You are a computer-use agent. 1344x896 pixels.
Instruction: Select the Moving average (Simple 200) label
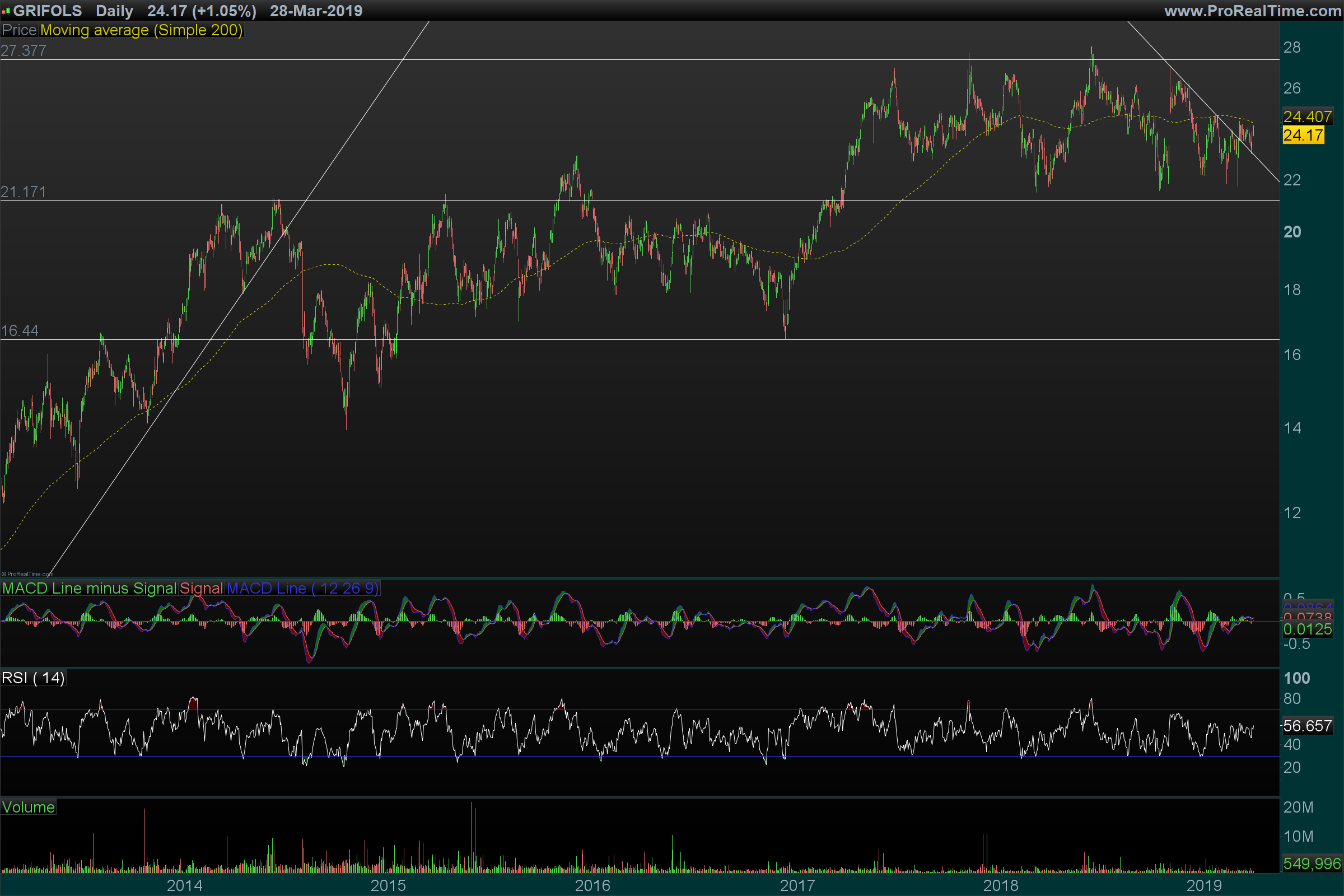pos(141,30)
